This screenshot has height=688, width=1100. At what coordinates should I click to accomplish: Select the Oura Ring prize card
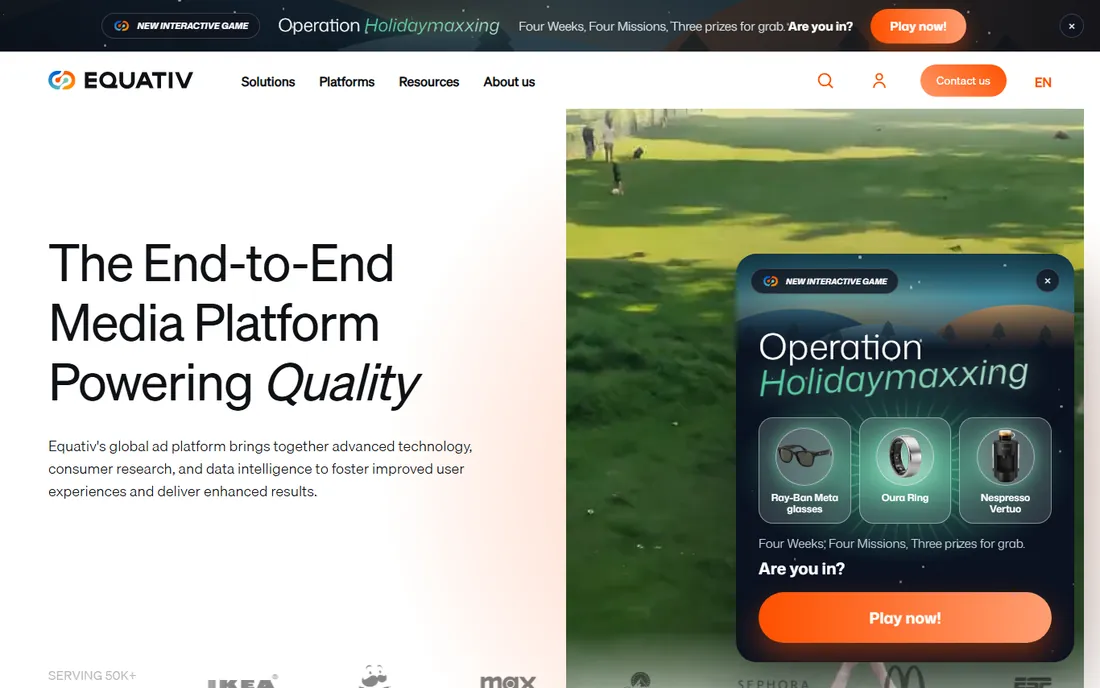pos(904,471)
